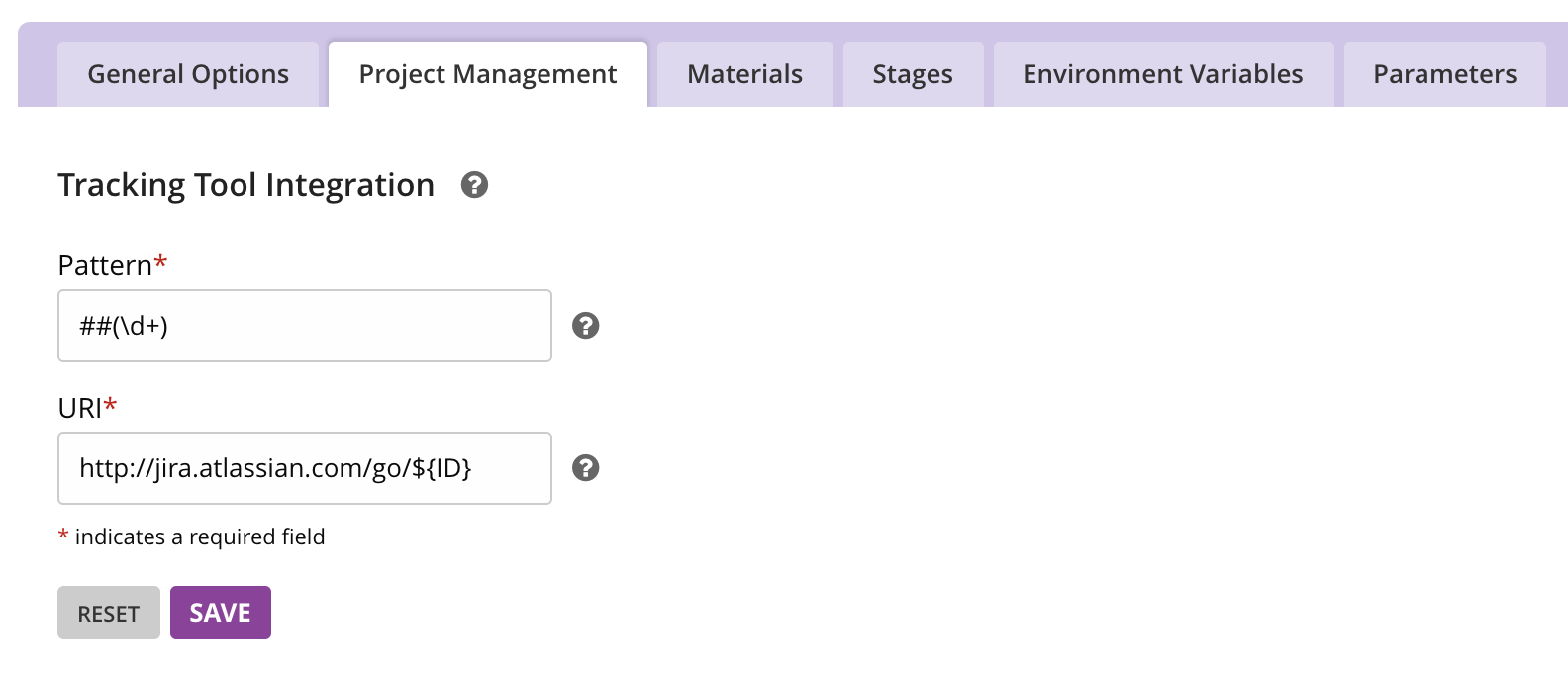Open the Materials tab
Image resolution: width=1568 pixels, height=683 pixels.
point(744,74)
